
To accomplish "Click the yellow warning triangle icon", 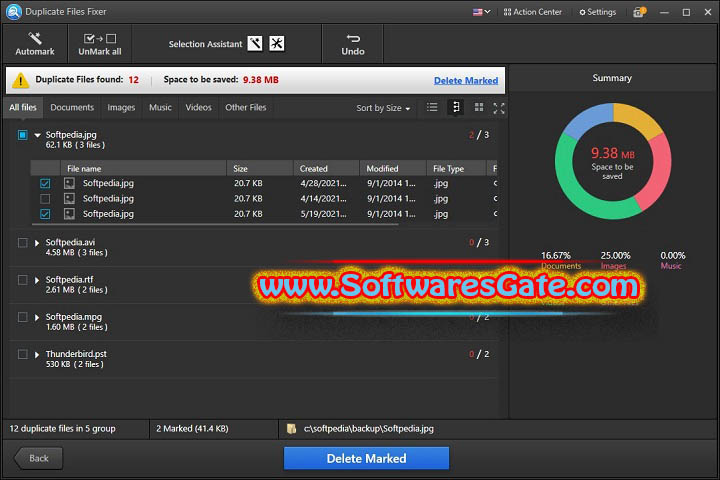I will pyautogui.click(x=20, y=80).
